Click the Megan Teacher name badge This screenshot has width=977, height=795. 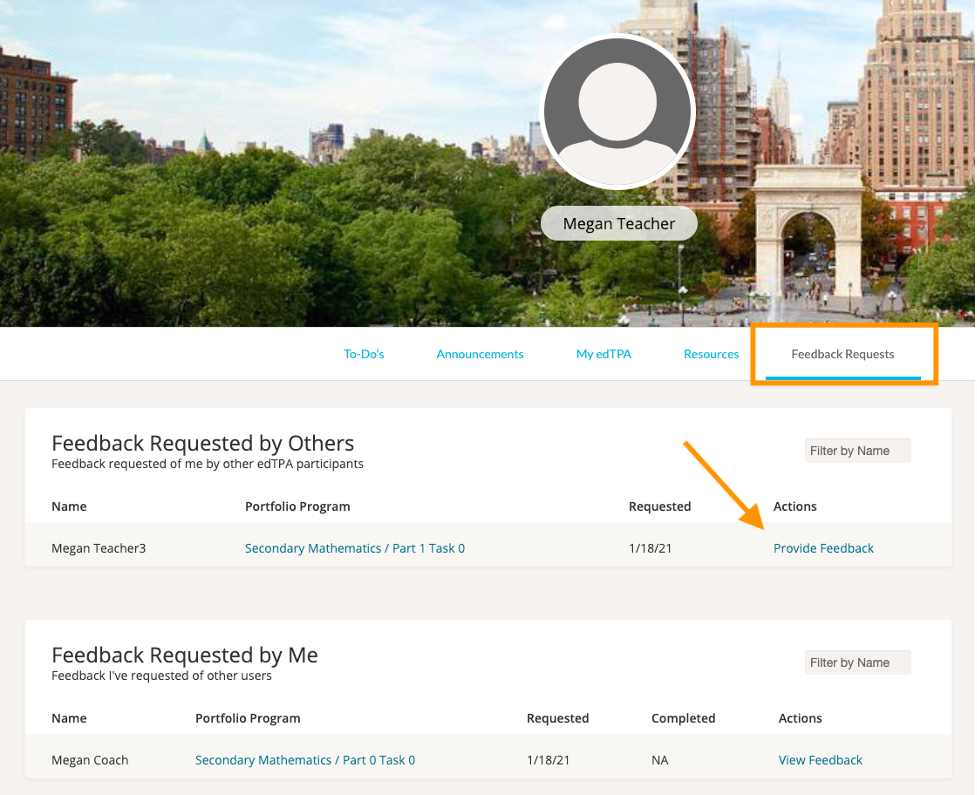(x=618, y=224)
